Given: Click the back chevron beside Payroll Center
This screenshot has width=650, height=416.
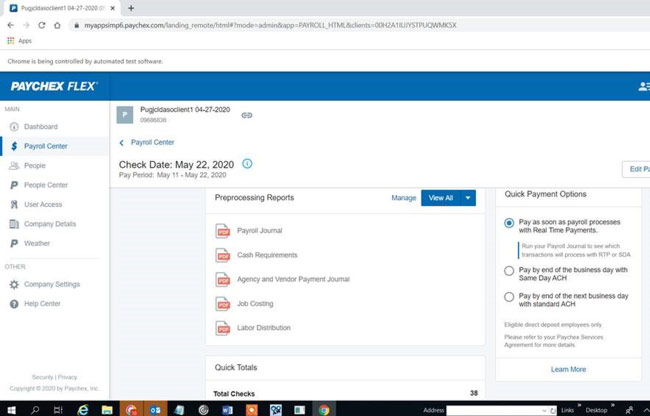Looking at the screenshot, I should click(x=121, y=143).
